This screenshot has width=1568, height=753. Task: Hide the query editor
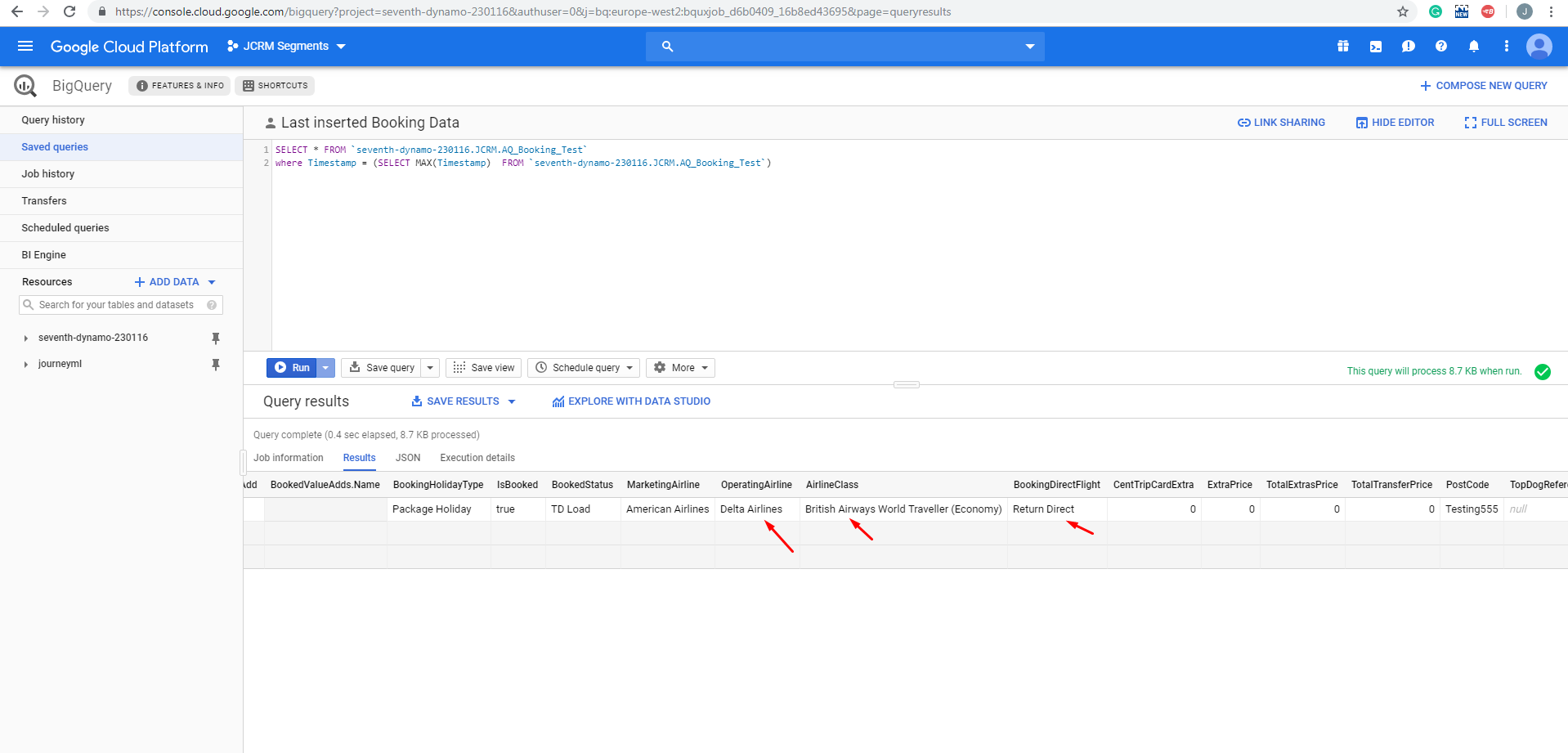(x=1395, y=123)
